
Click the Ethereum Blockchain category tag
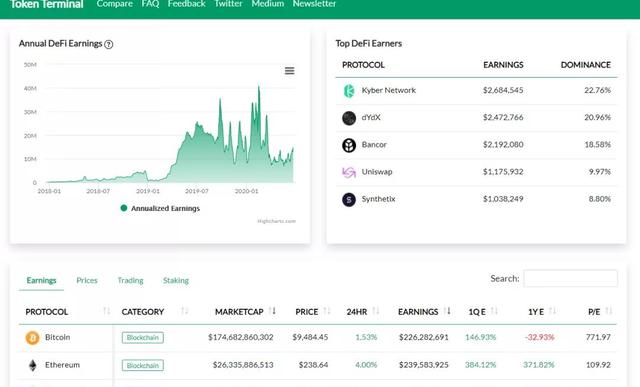pyautogui.click(x=143, y=365)
